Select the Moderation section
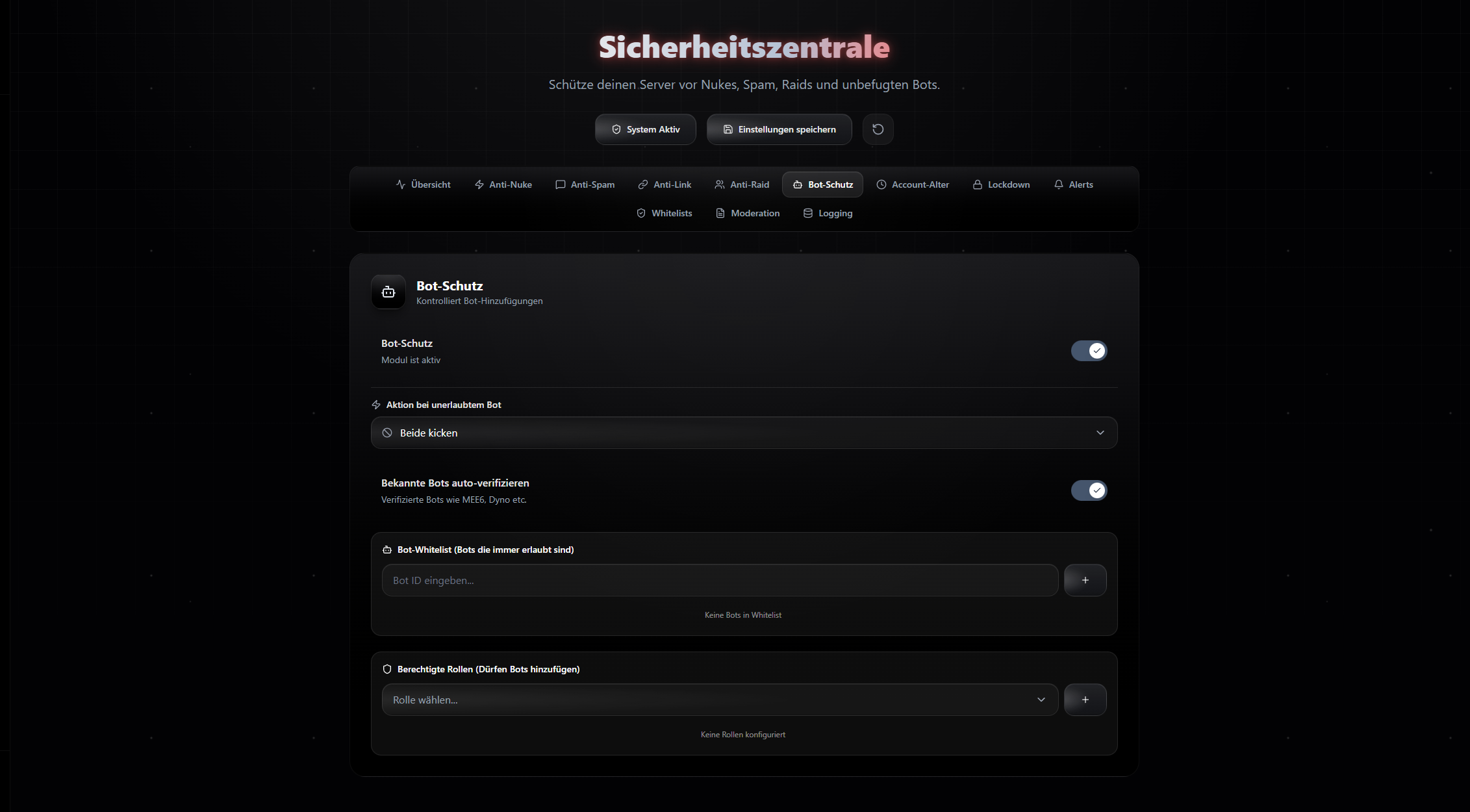This screenshot has height=812, width=1470. coord(747,213)
